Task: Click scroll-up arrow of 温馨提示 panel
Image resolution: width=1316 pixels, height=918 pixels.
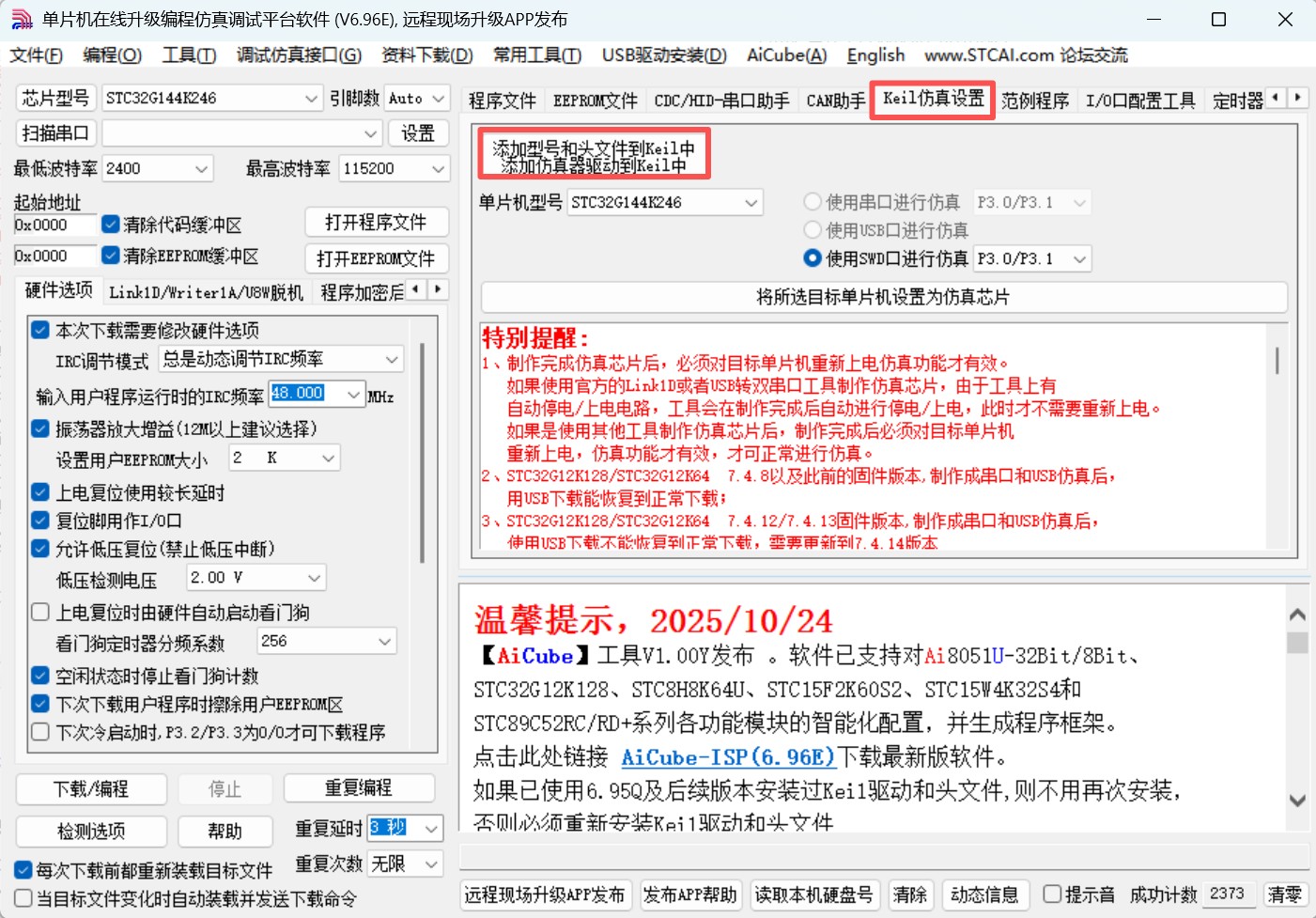Action: pos(1297,614)
